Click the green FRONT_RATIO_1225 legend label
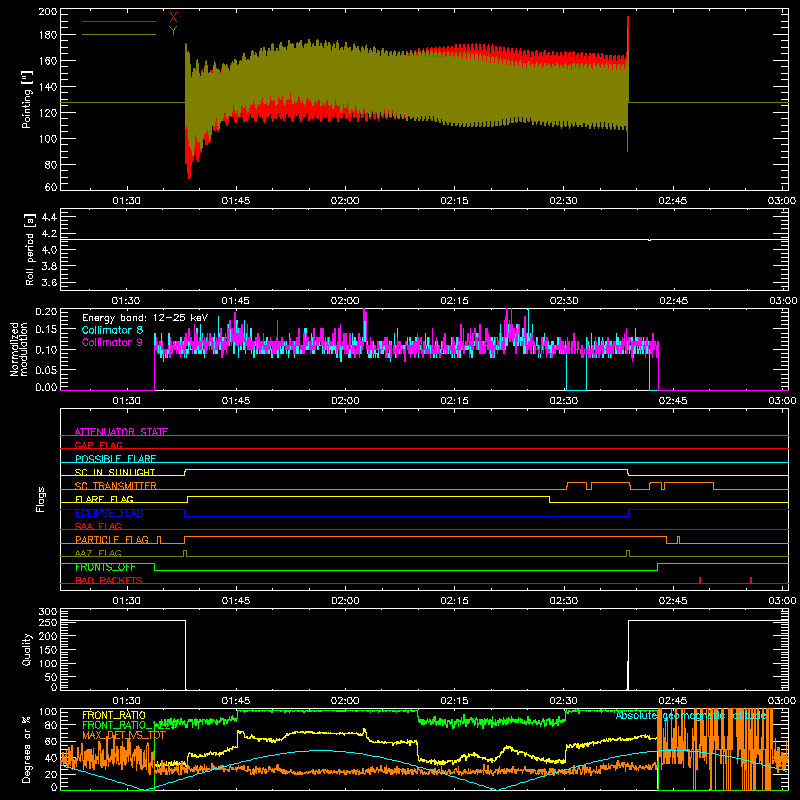The image size is (800, 800). pyautogui.click(x=130, y=725)
